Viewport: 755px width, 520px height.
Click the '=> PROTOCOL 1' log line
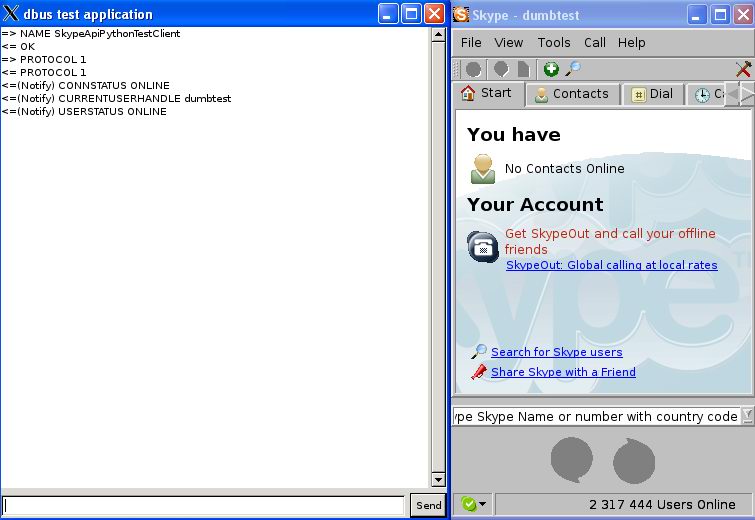(44, 60)
